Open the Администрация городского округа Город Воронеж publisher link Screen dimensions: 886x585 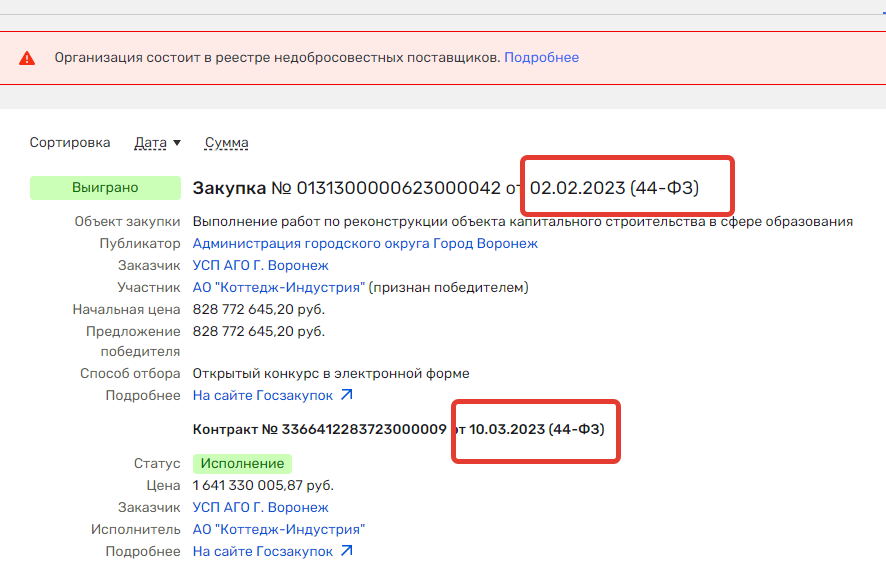pyautogui.click(x=365, y=243)
